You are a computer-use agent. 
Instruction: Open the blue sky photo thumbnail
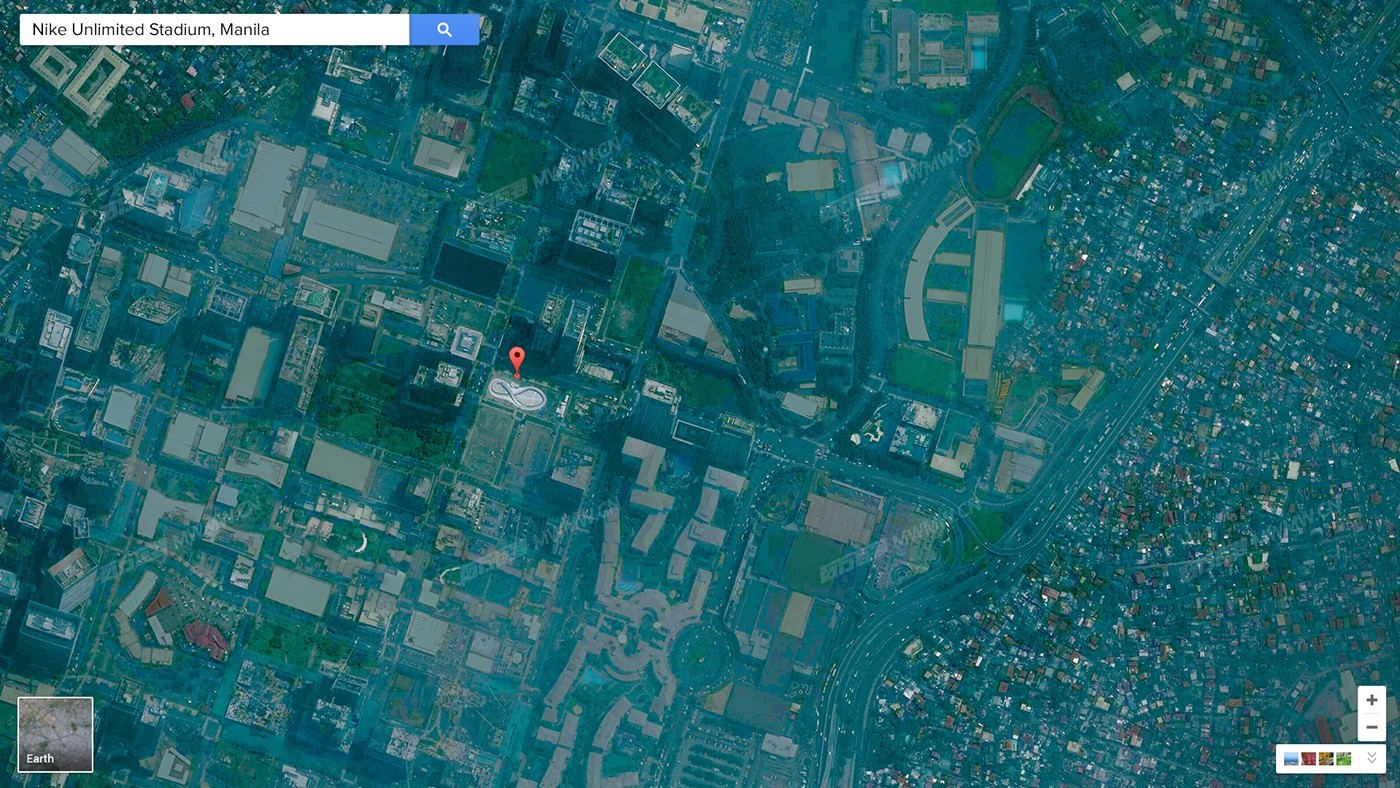click(x=1291, y=759)
